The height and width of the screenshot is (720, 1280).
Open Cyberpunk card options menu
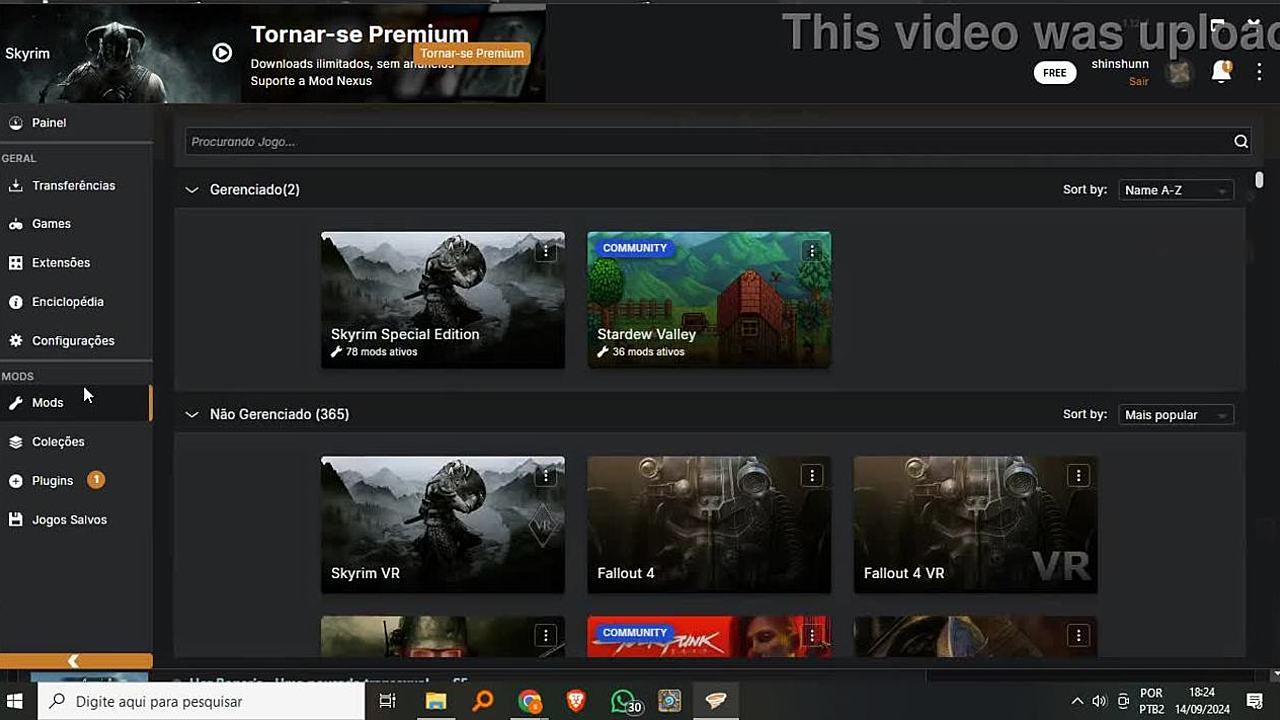point(812,635)
